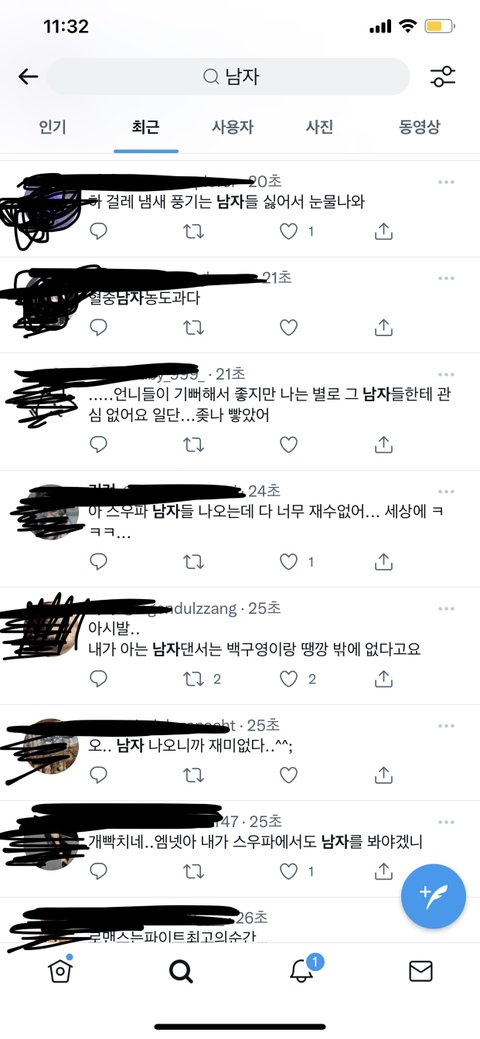Switch to the 동영상 tab

coord(419,127)
